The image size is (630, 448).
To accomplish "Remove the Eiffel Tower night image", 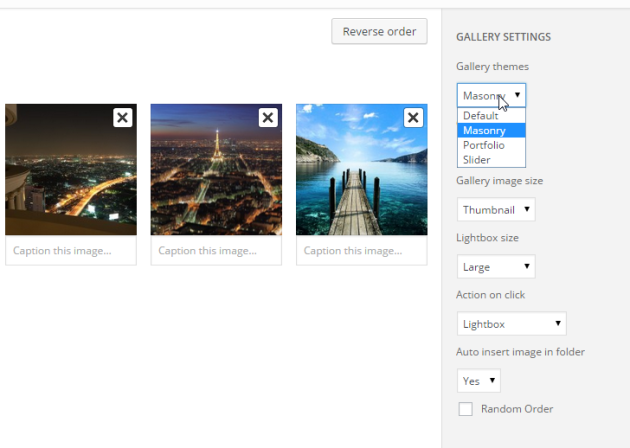I will click(268, 118).
